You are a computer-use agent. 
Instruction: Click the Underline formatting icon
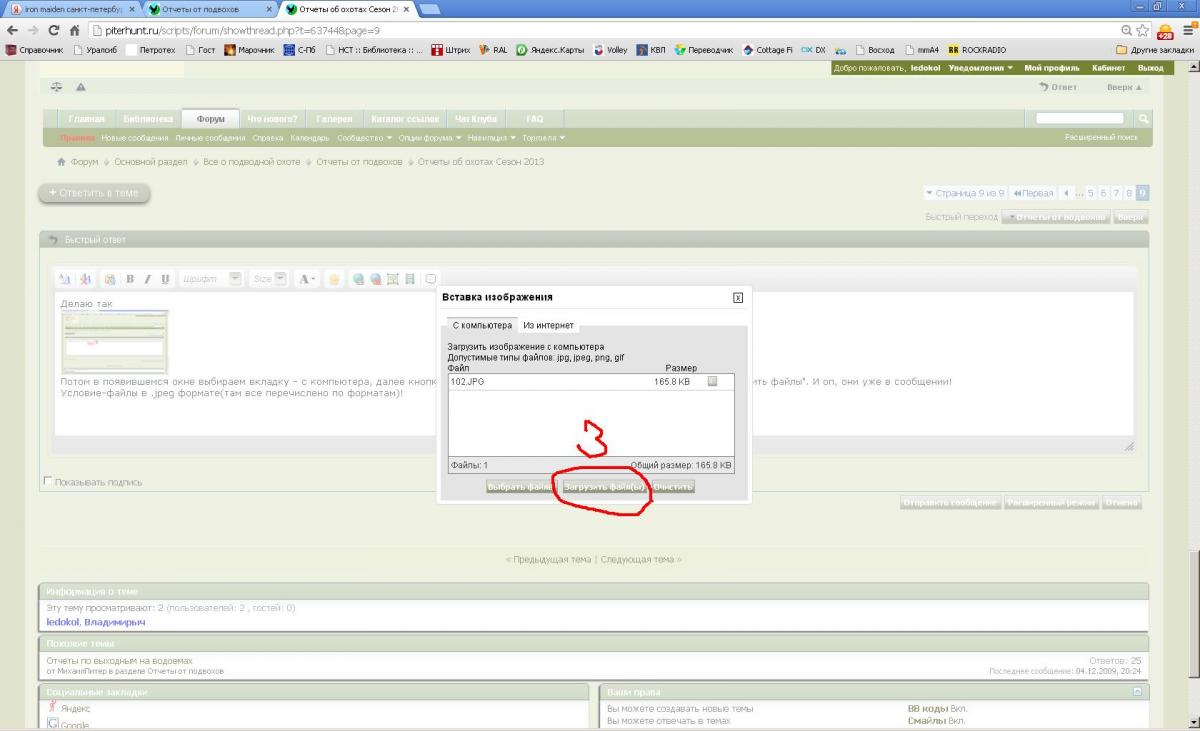pos(165,279)
